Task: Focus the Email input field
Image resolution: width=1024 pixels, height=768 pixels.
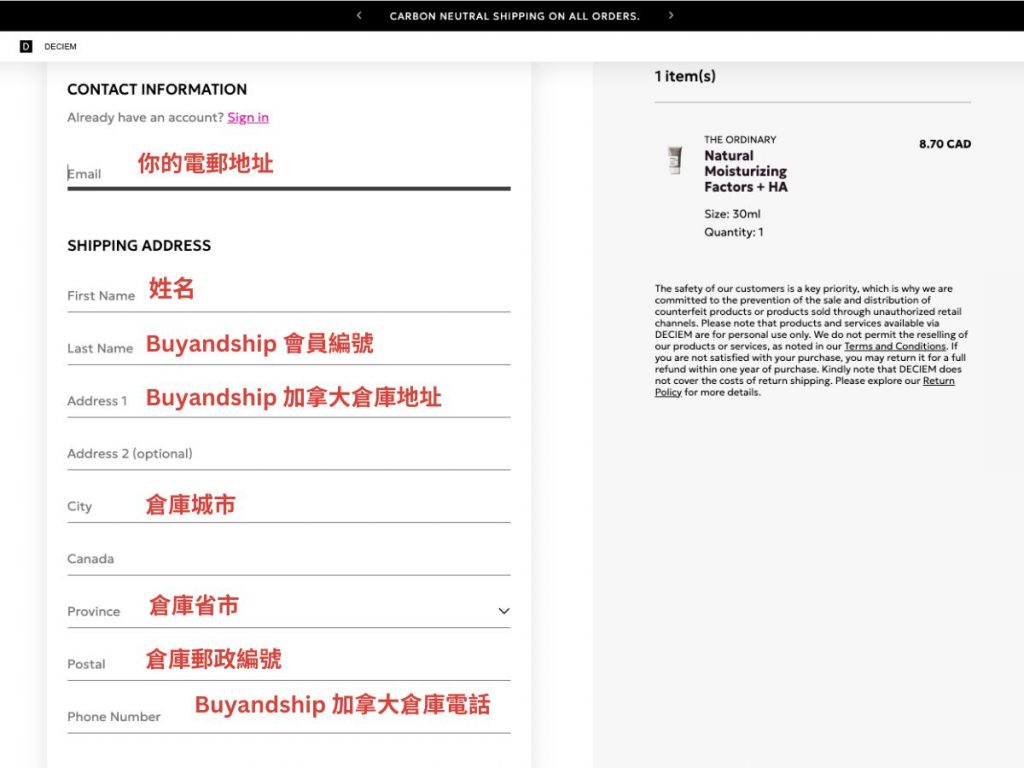Action: (x=288, y=173)
